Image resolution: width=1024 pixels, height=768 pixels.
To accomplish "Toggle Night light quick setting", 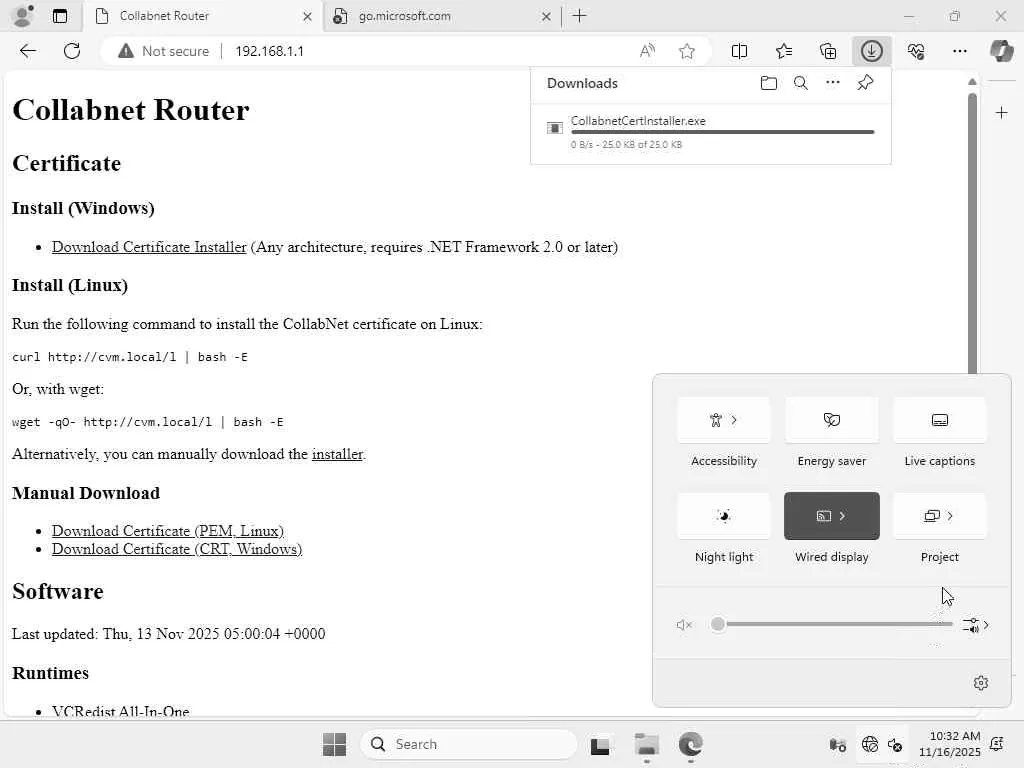I will 724,516.
